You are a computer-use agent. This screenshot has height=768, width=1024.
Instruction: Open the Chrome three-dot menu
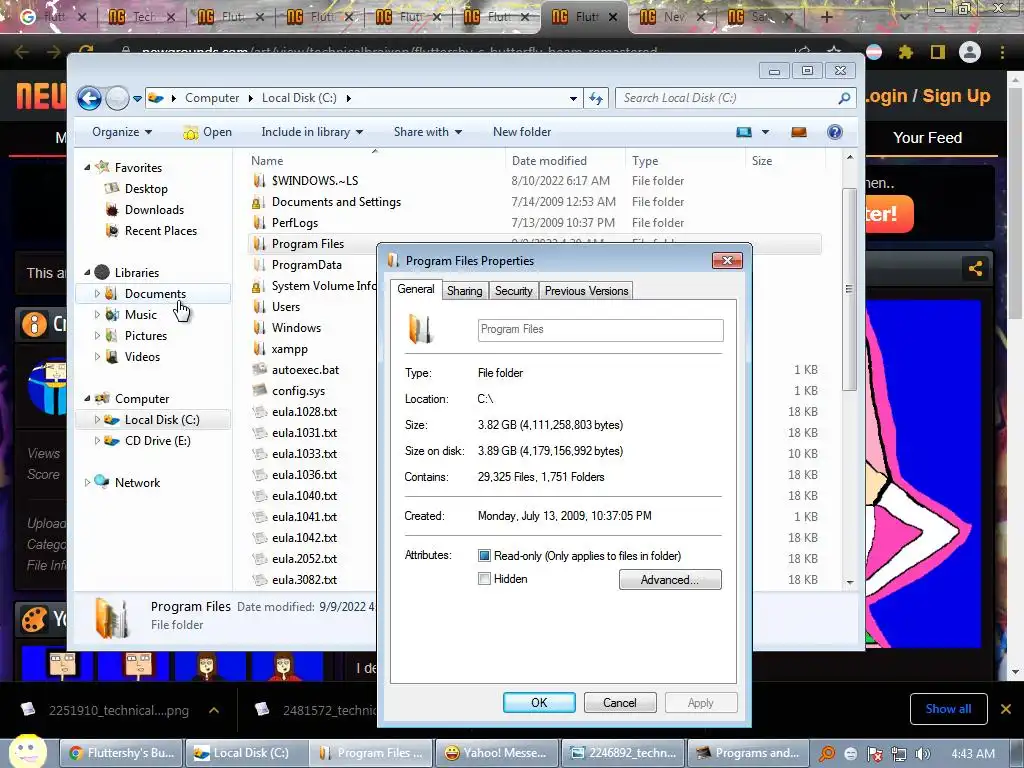click(1002, 52)
